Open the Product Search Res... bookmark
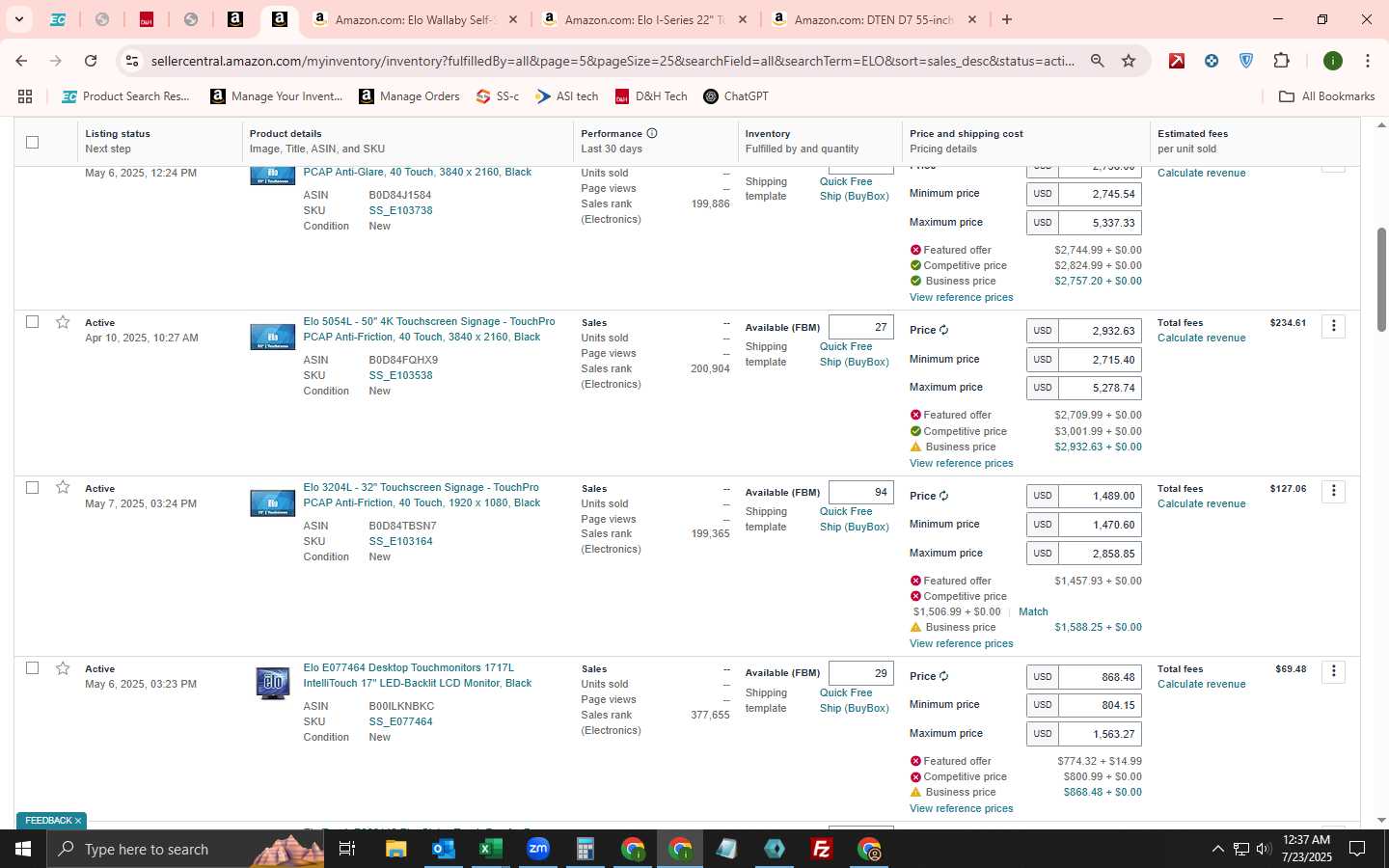Viewport: 1389px width, 868px height. point(125,96)
